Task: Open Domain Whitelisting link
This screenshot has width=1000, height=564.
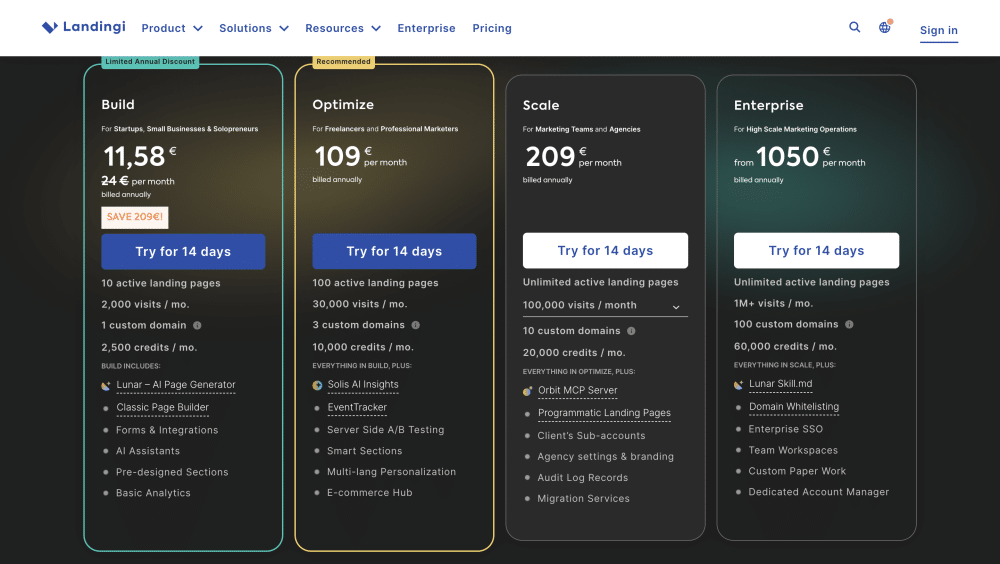Action: (x=794, y=406)
